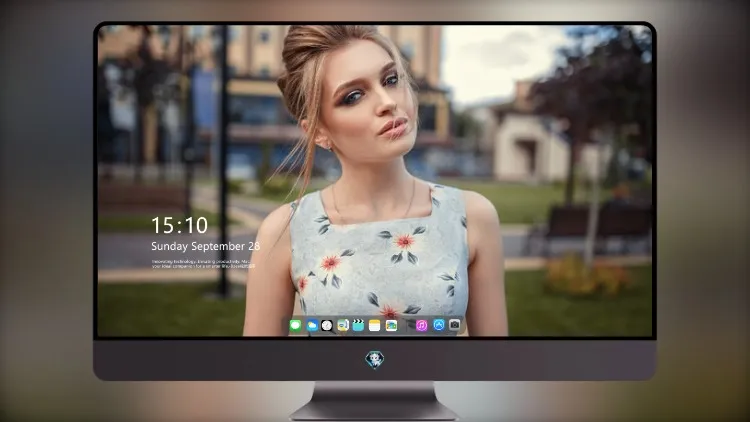Launch the Camera app in the dock
Screen dimensions: 750x422
click(454, 325)
